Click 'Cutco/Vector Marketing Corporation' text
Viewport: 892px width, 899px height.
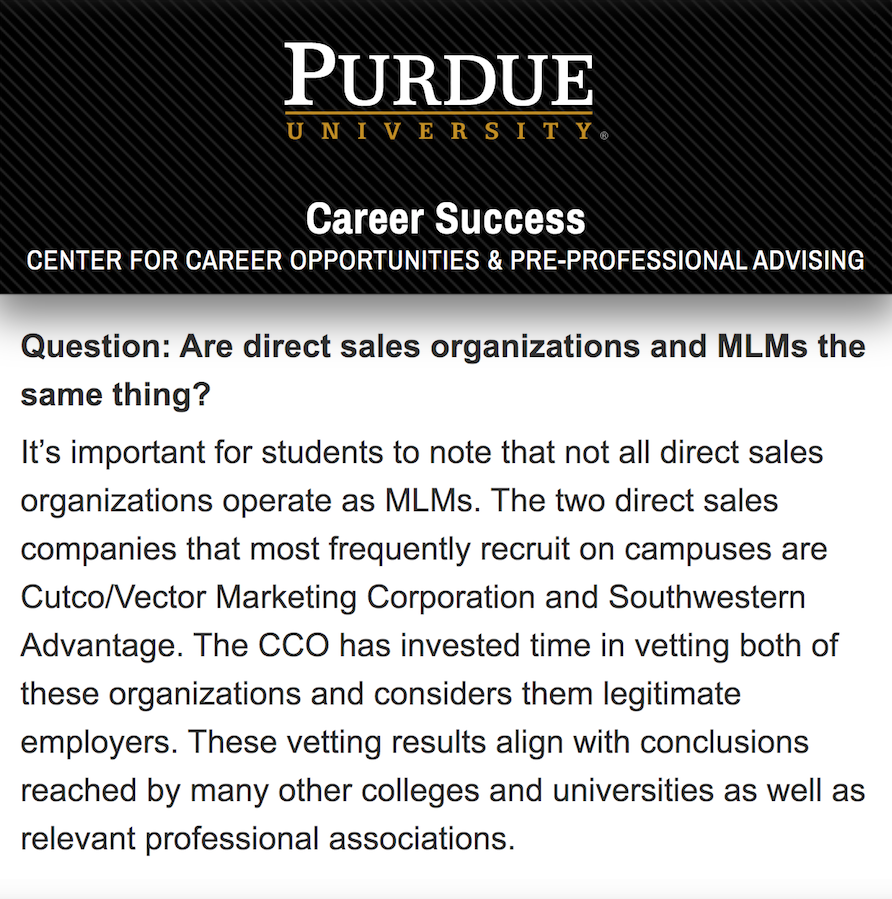click(278, 597)
